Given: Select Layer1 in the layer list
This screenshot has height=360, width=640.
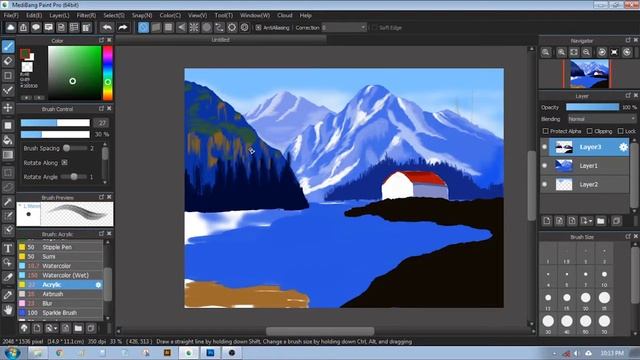Looking at the screenshot, I should click(x=588, y=166).
